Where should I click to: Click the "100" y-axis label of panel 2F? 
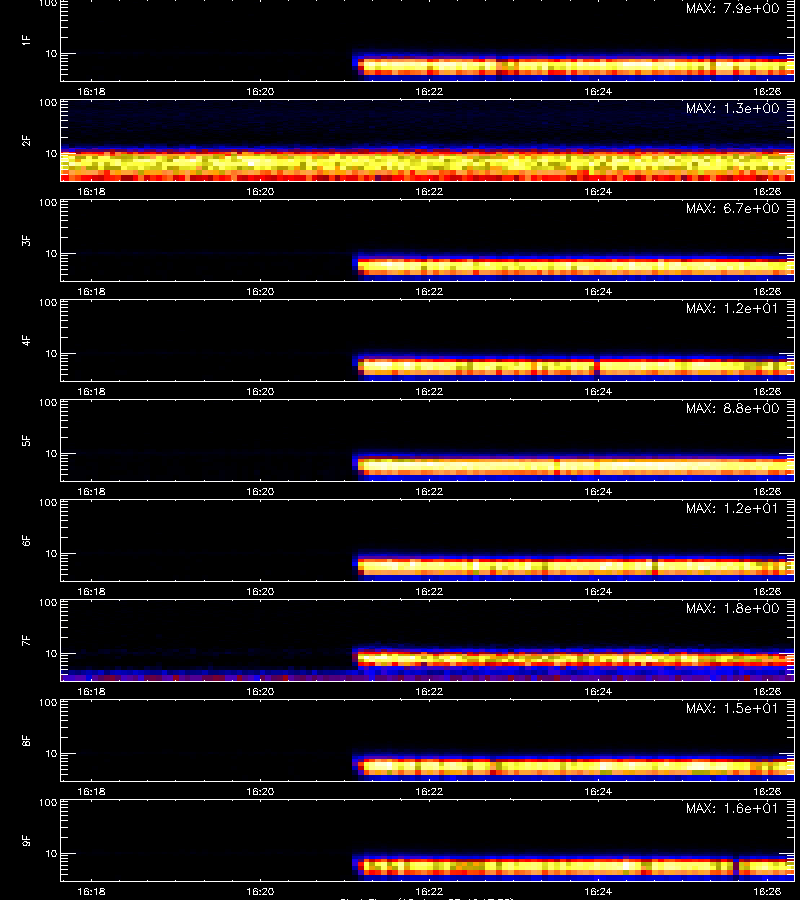(x=48, y=103)
